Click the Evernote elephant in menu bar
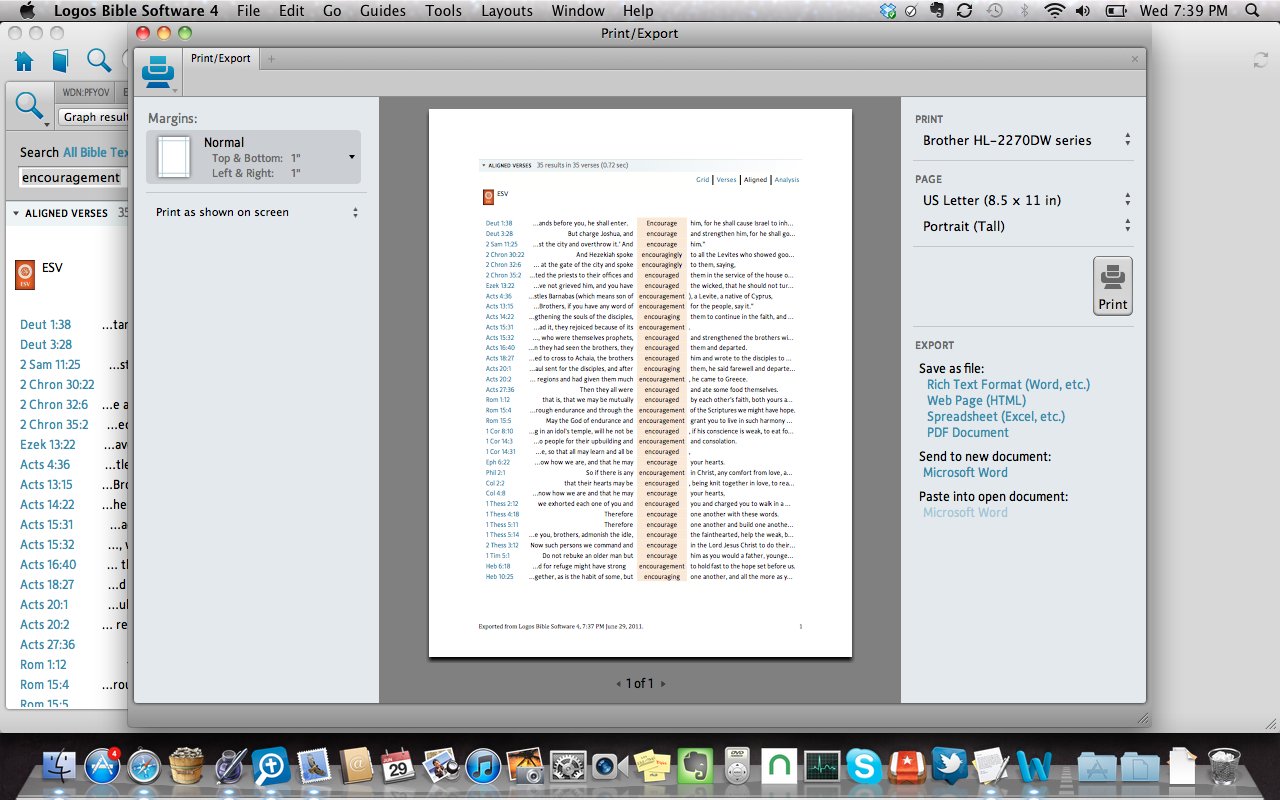This screenshot has width=1280, height=800. click(x=937, y=11)
